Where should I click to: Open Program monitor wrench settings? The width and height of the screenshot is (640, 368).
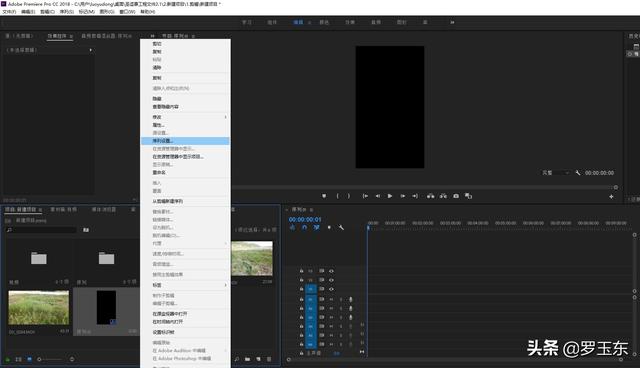point(578,173)
